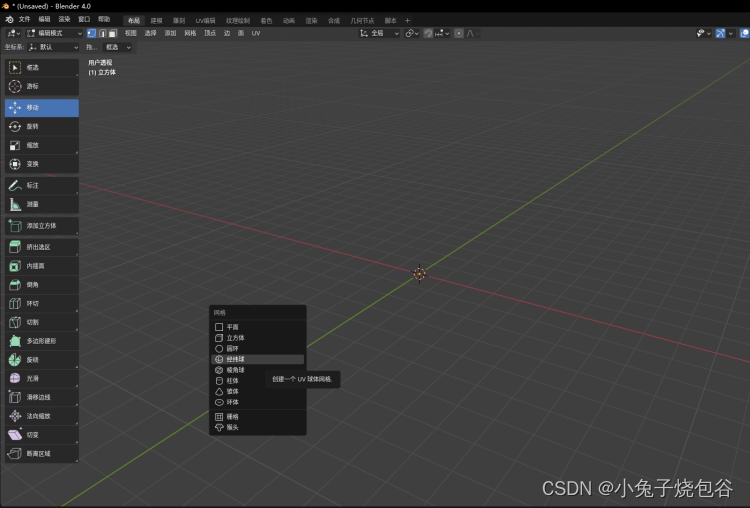Add a 猴头 monkey mesh
The height and width of the screenshot is (508, 750).
pos(258,427)
